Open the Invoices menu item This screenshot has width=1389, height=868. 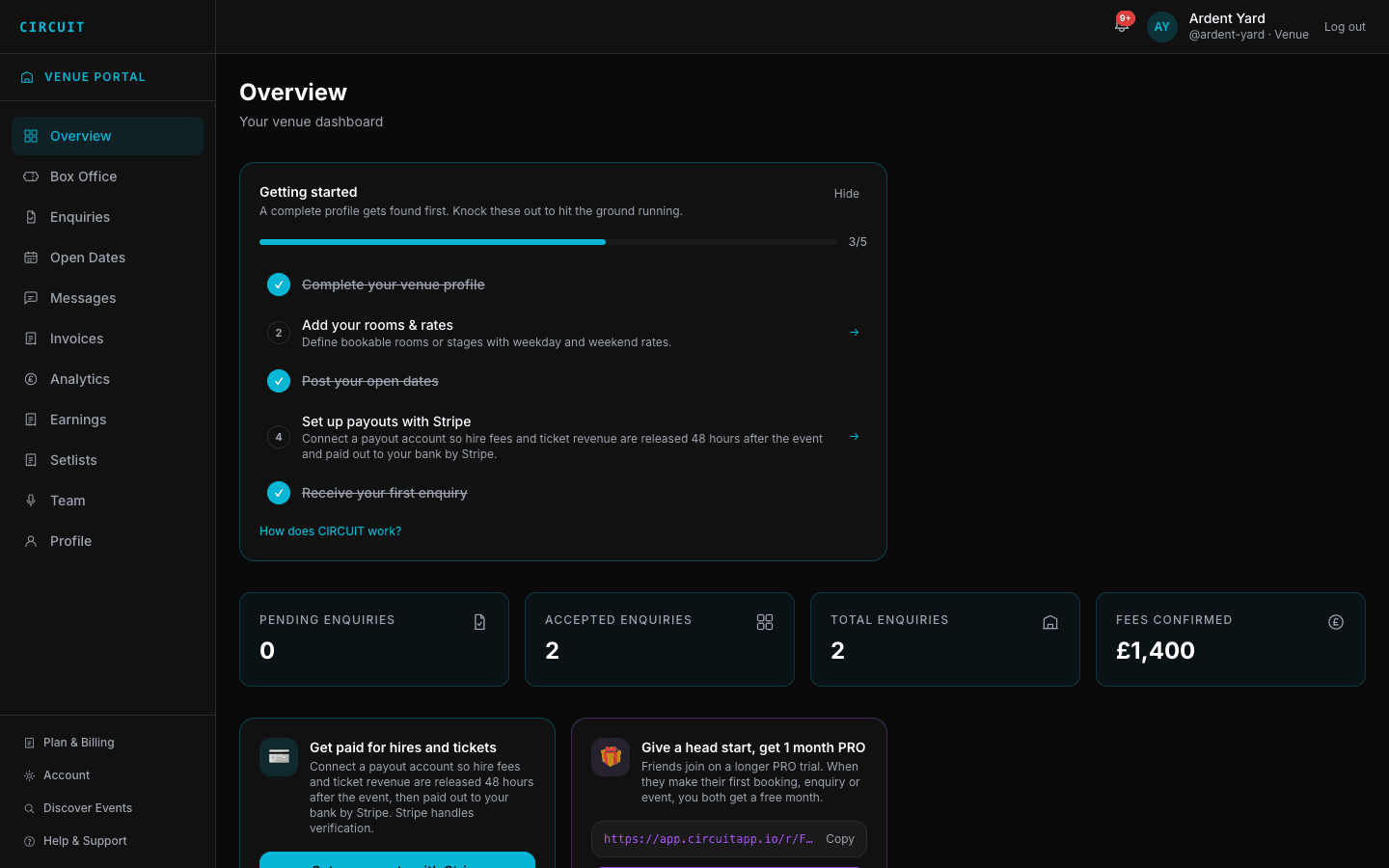107,339
